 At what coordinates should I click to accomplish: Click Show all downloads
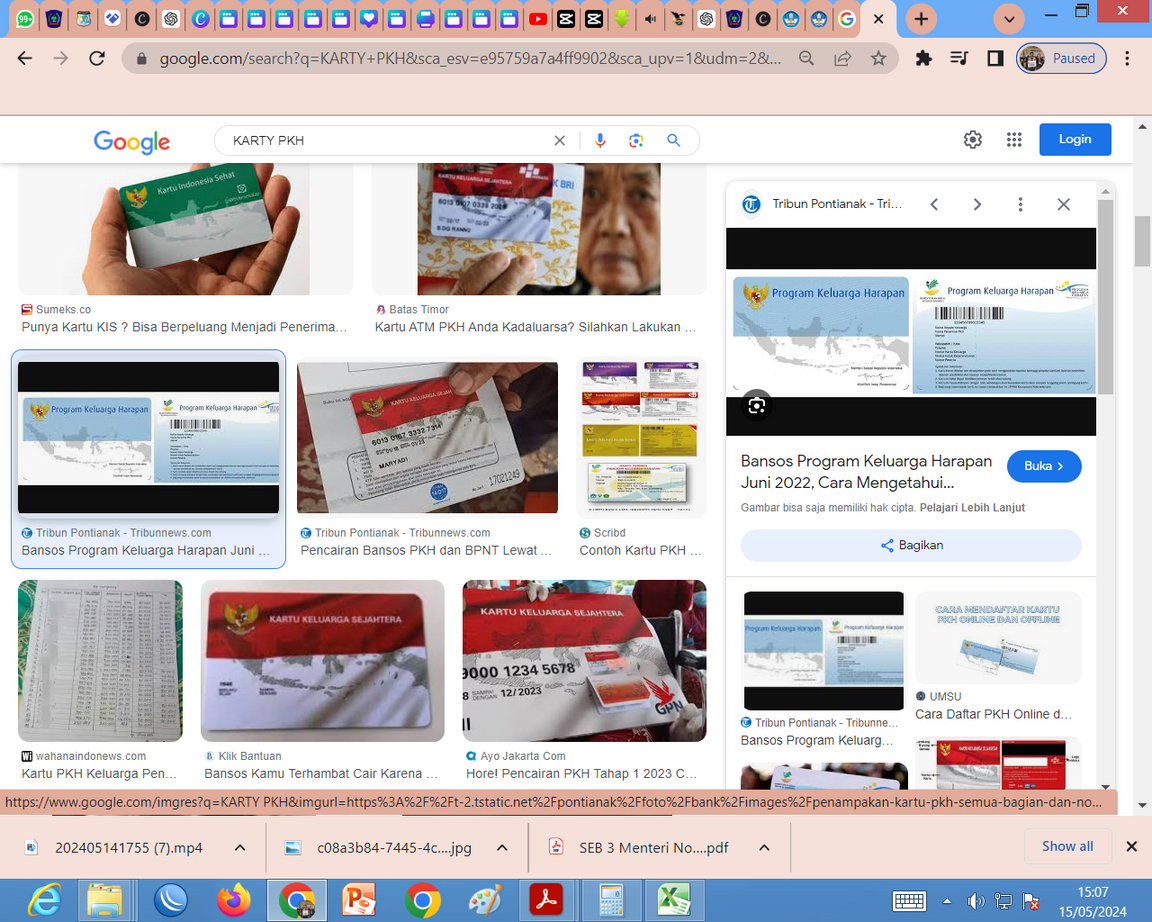pos(1068,846)
